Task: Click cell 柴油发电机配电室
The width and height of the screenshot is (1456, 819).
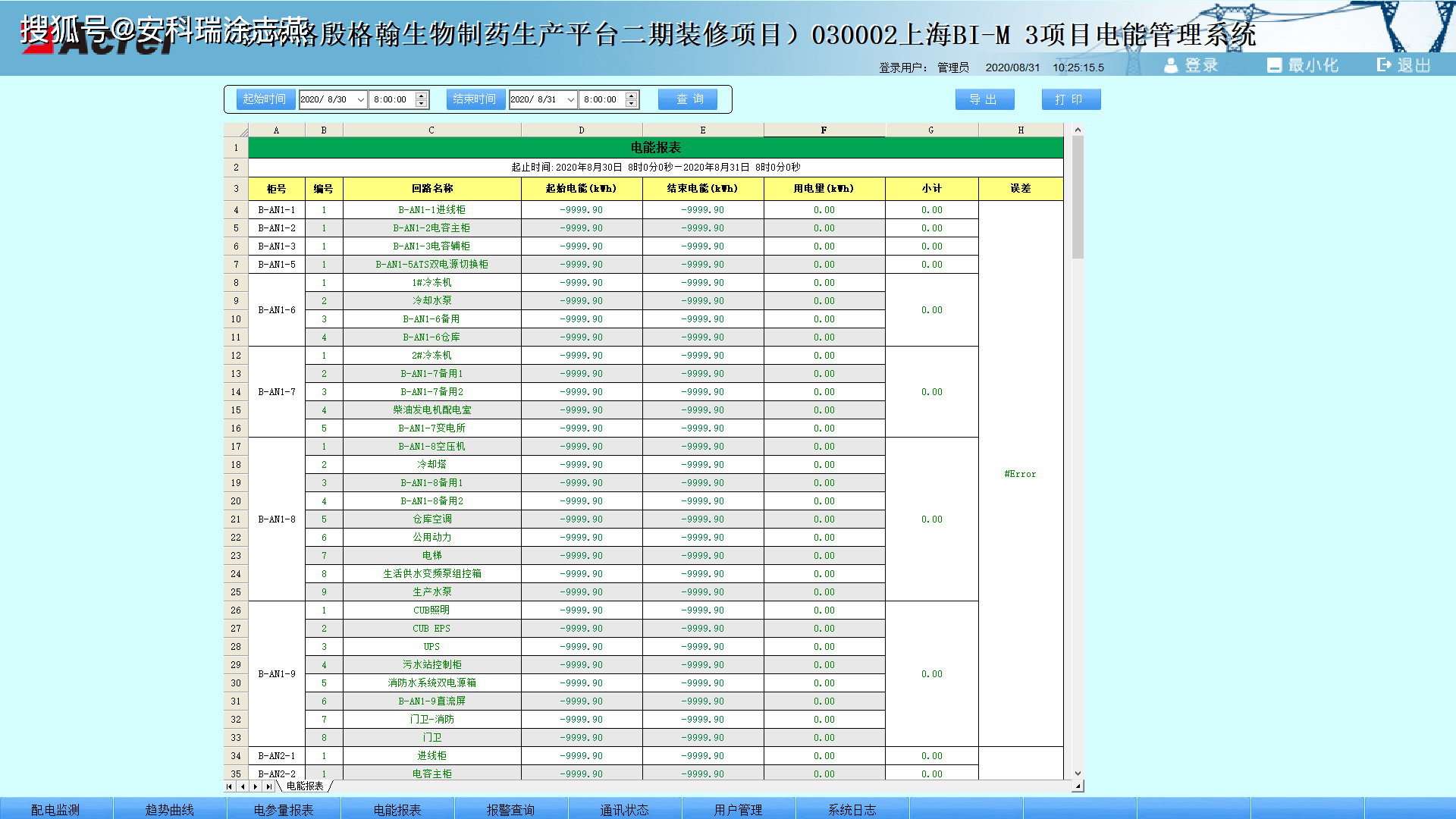Action: point(431,410)
